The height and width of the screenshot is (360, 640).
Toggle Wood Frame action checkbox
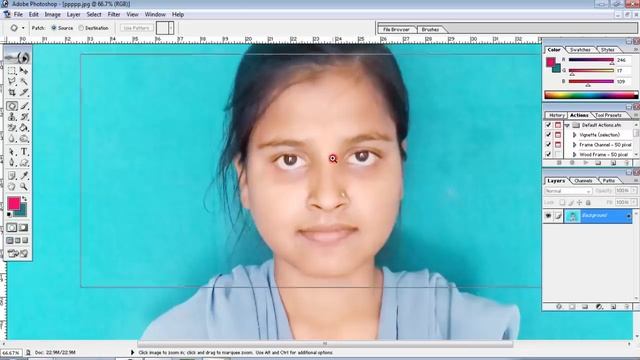548,154
